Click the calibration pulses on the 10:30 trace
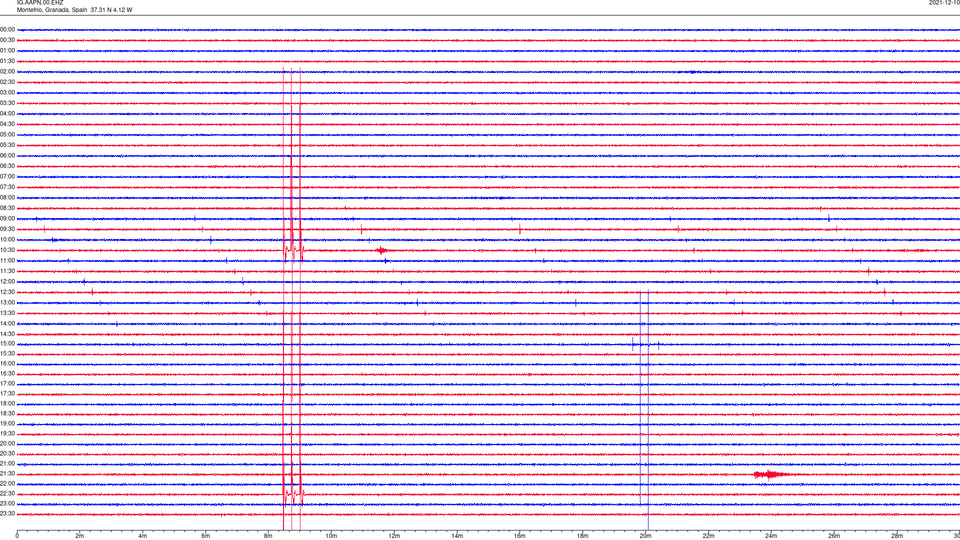The image size is (960, 540). click(293, 252)
